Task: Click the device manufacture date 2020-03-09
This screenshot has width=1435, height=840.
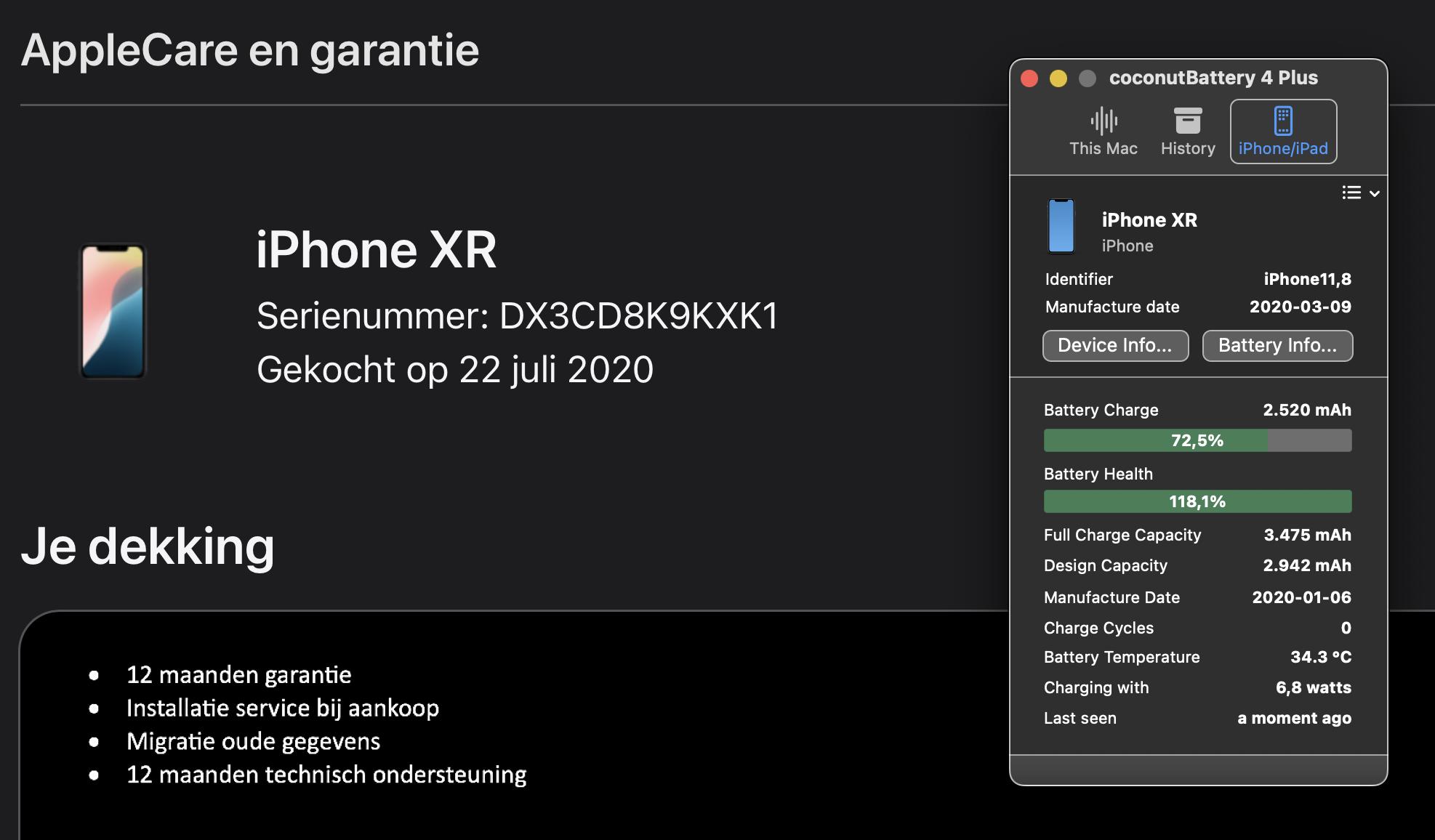Action: (1301, 307)
